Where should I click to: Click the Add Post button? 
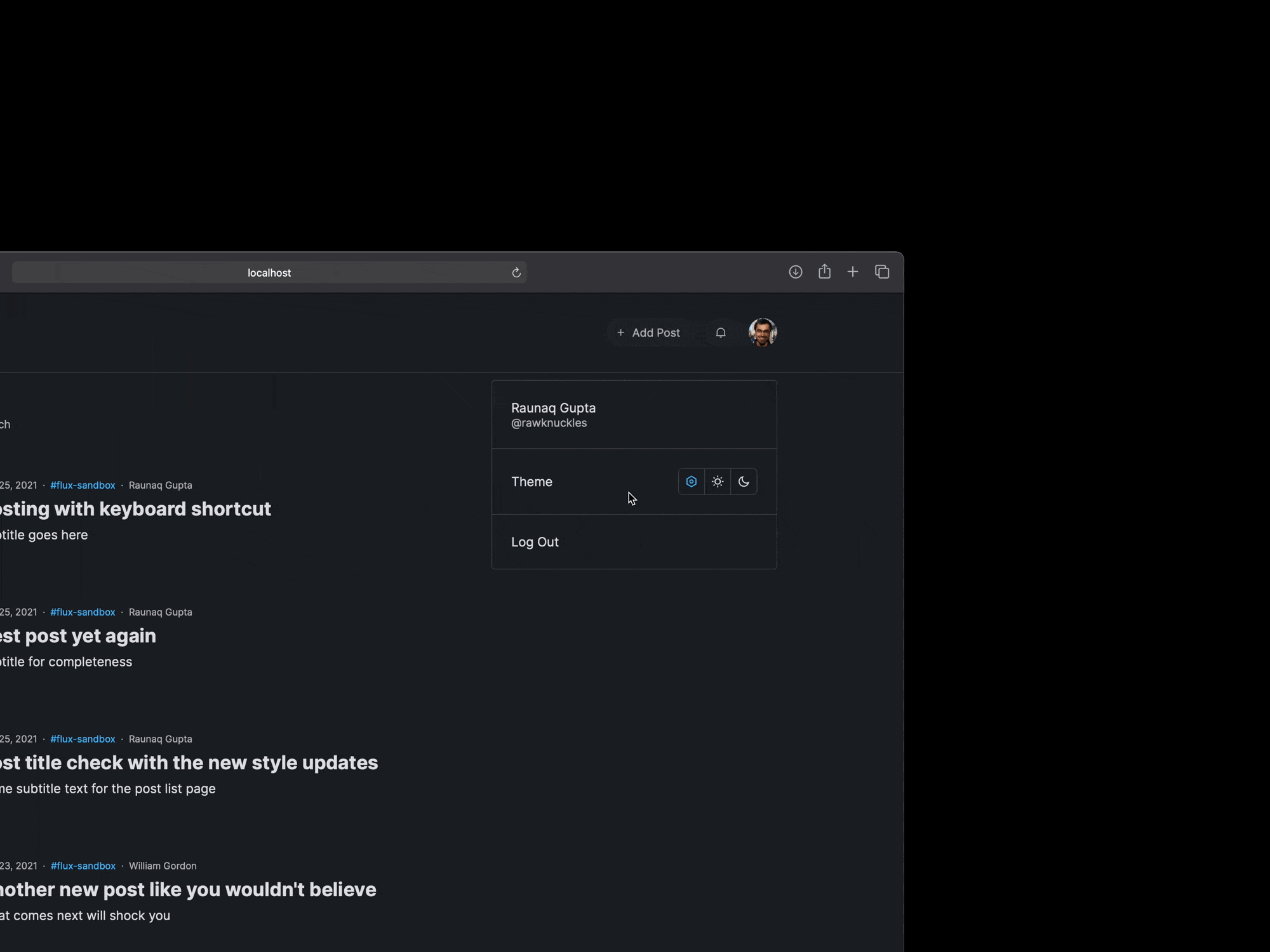pyautogui.click(x=648, y=333)
